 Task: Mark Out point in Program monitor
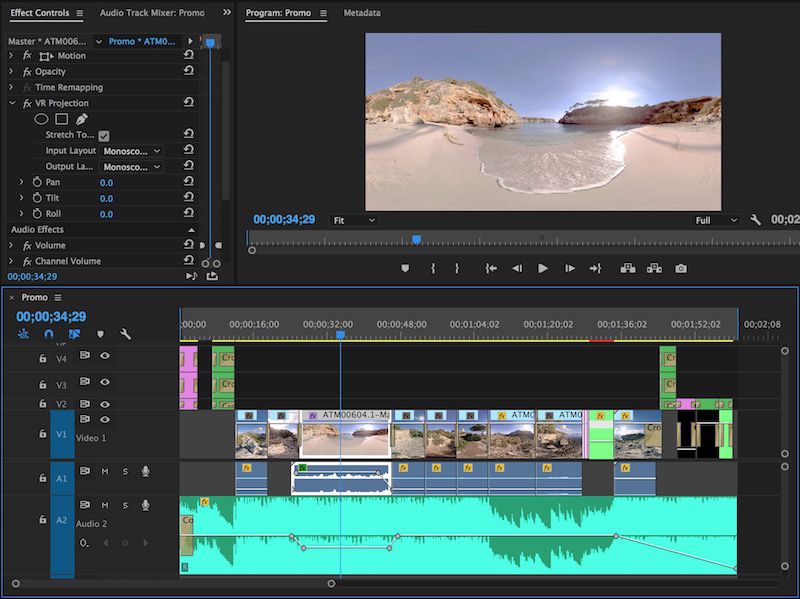click(457, 268)
